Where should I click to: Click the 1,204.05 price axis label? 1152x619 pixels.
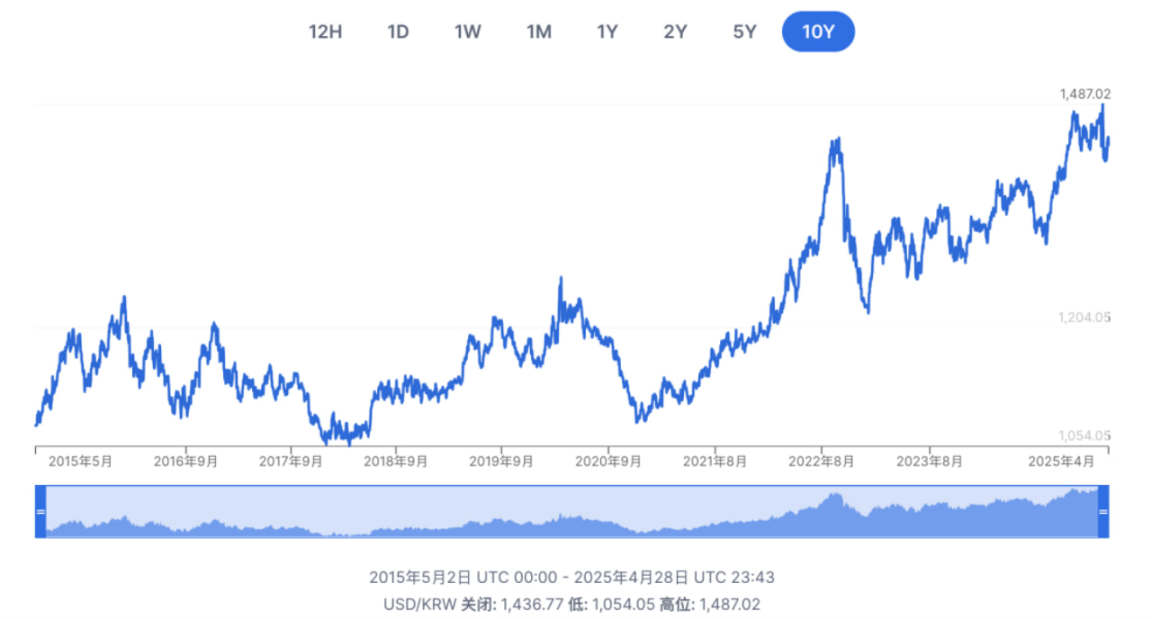point(1085,318)
